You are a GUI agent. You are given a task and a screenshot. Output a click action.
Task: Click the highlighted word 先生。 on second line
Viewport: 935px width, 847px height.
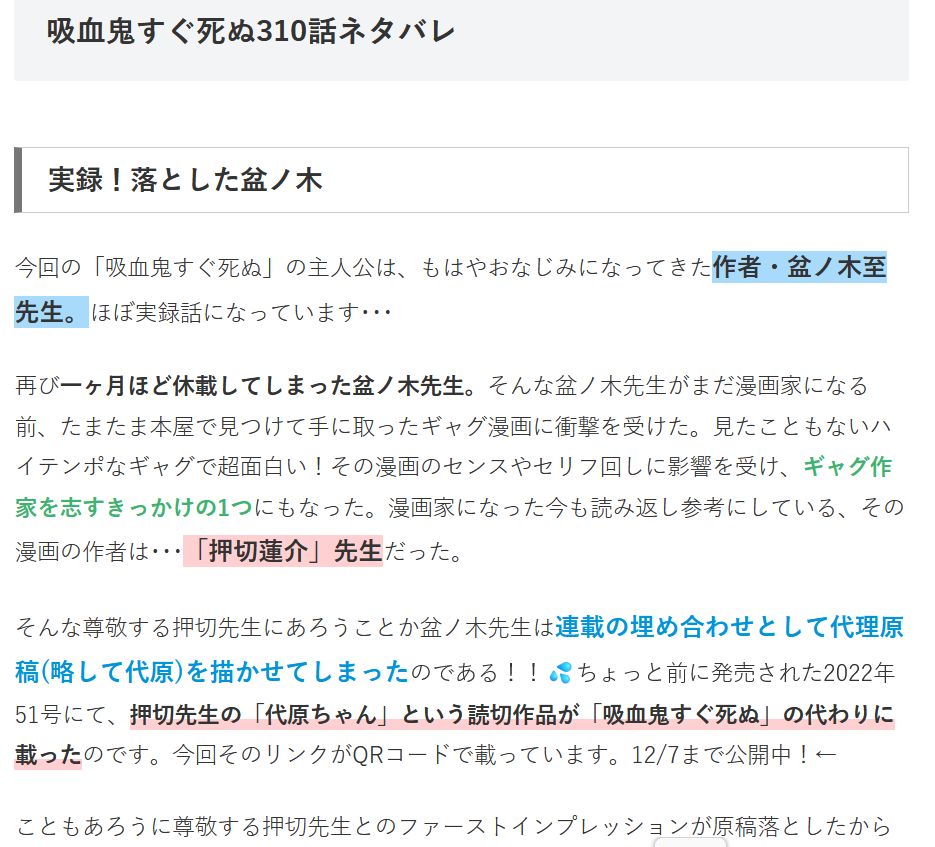pos(51,312)
